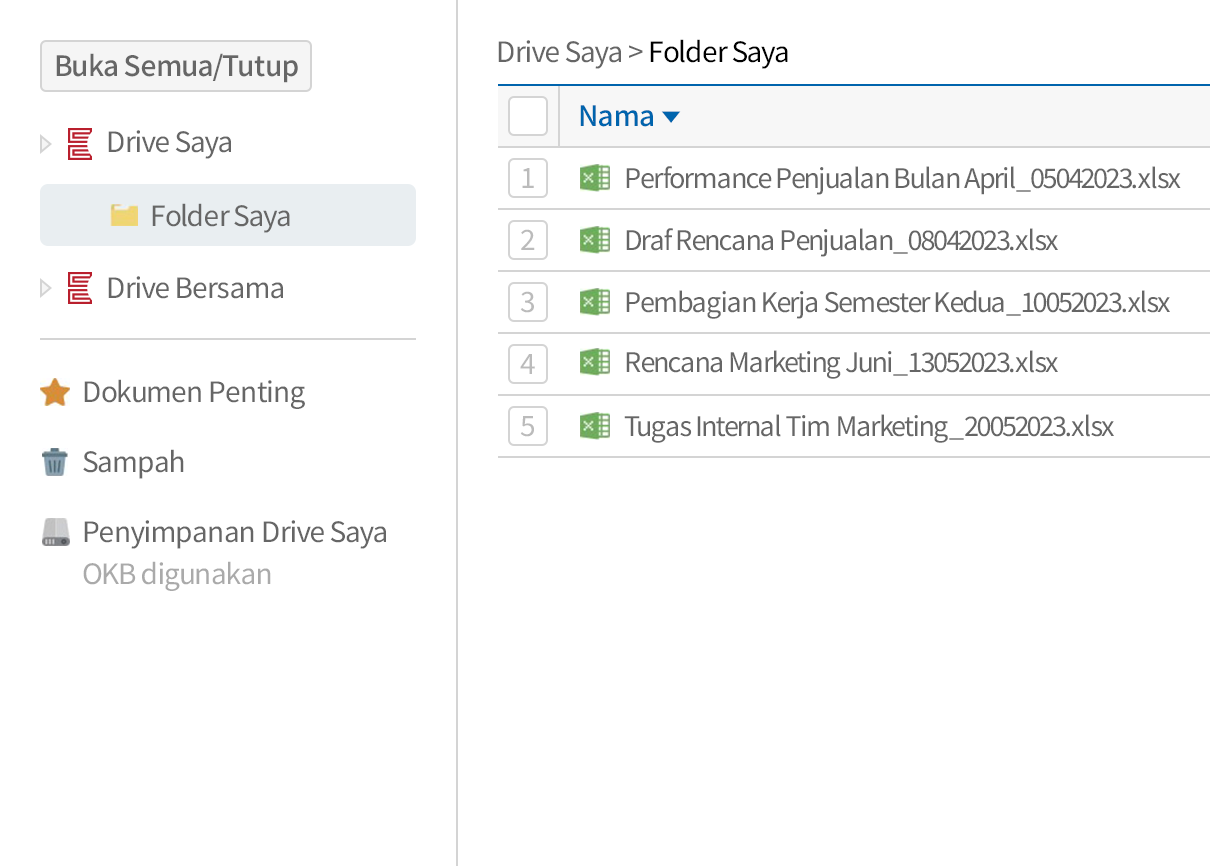1210x866 pixels.
Task: Expand the Drive Bersama tree arrow
Action: click(46, 287)
